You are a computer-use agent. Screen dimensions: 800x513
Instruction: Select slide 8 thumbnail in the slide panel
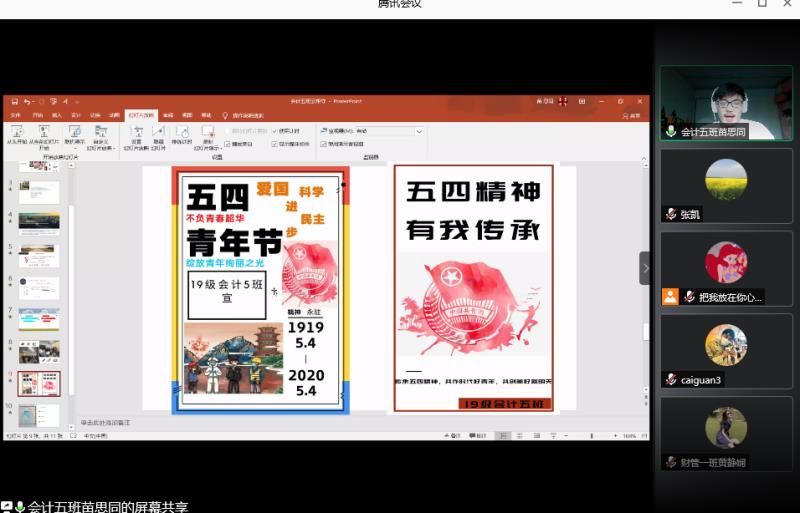(39, 352)
